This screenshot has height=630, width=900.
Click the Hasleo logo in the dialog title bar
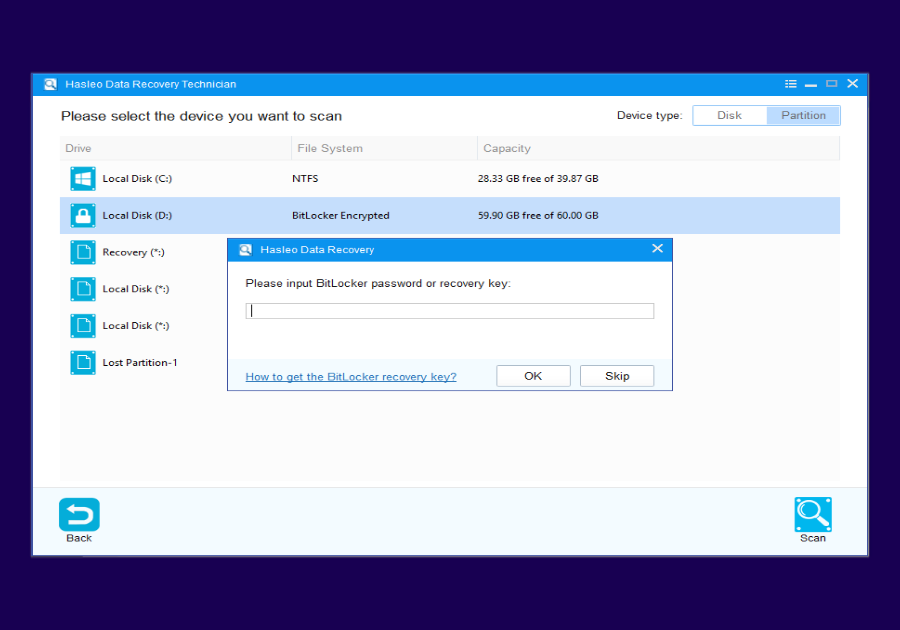[x=243, y=249]
